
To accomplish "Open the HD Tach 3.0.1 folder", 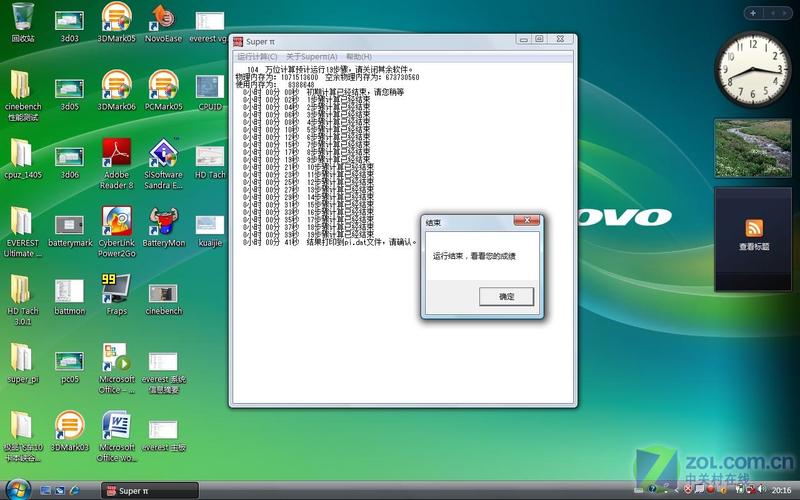I will (x=23, y=300).
